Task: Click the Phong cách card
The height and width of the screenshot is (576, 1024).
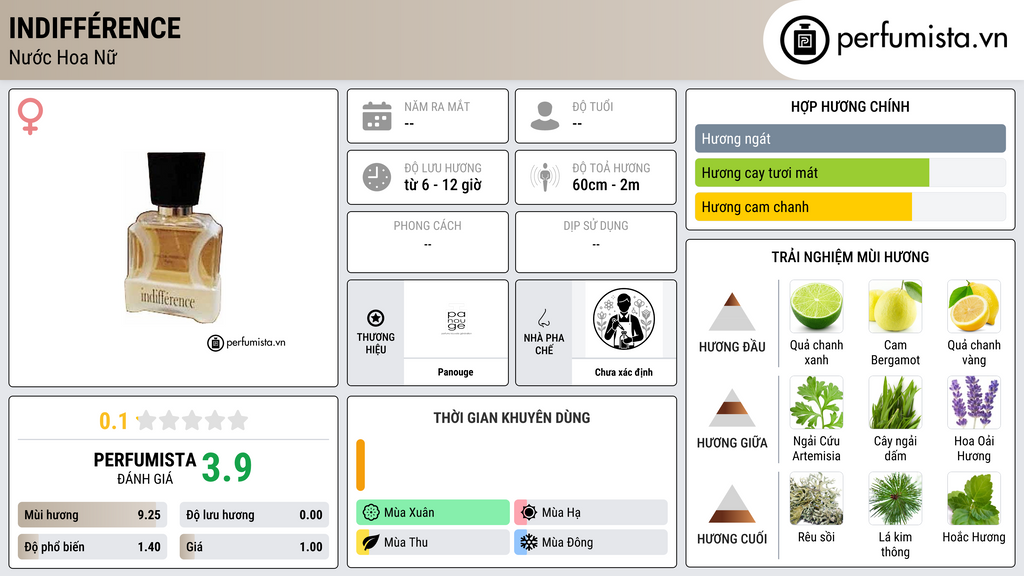Action: [428, 242]
